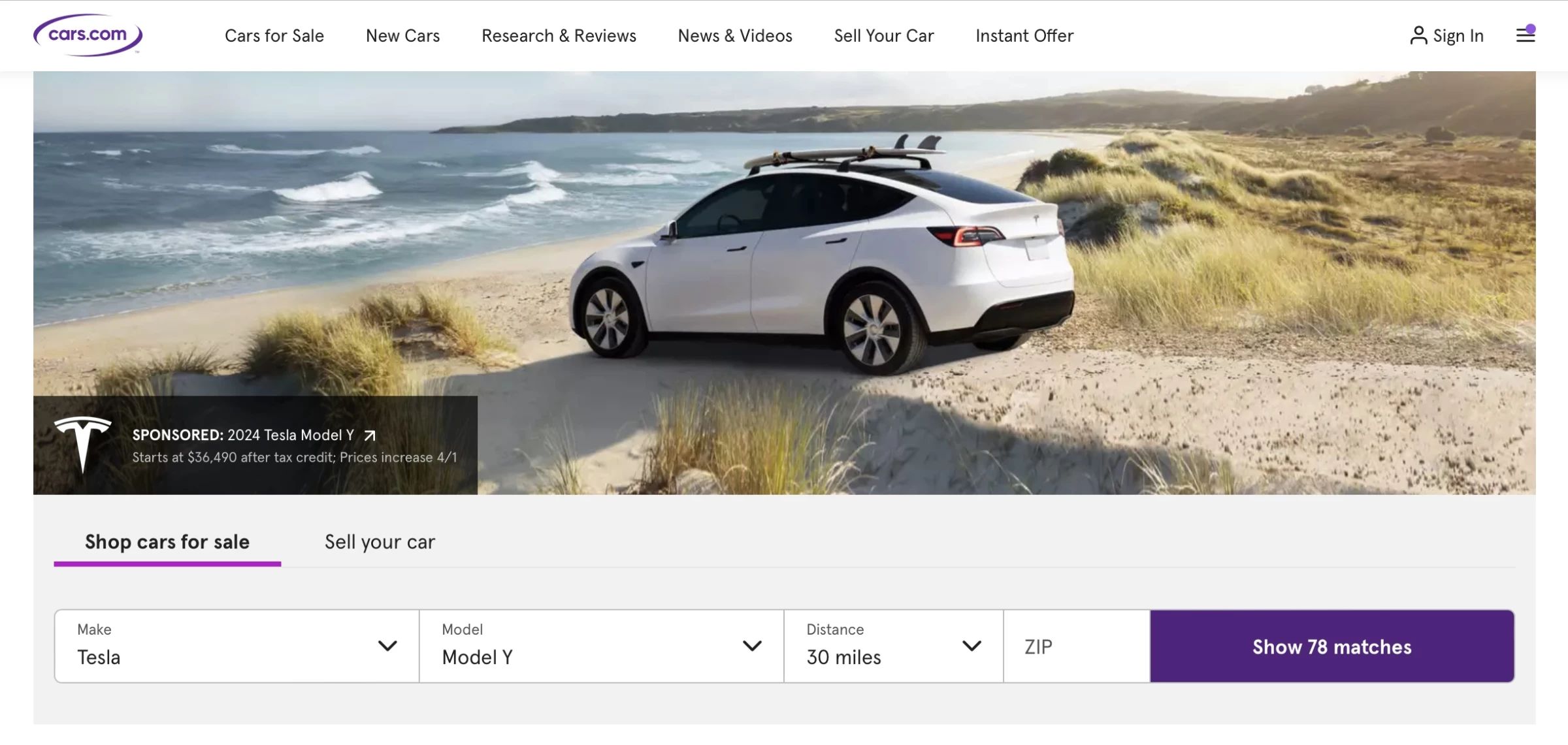Open New Cars menu
The image size is (1568, 745).
[x=402, y=36]
